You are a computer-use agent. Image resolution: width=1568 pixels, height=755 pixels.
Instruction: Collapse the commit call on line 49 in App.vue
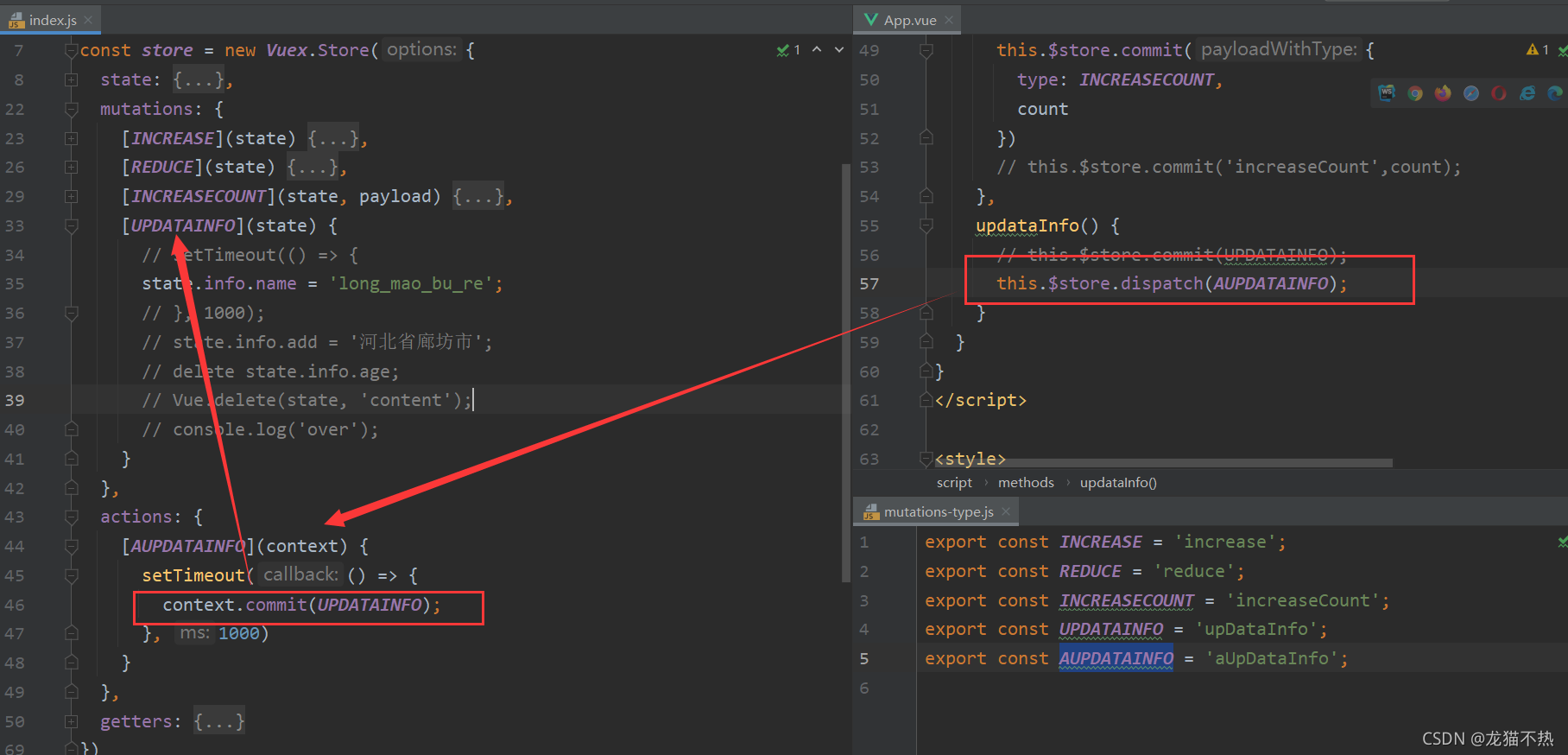(926, 50)
